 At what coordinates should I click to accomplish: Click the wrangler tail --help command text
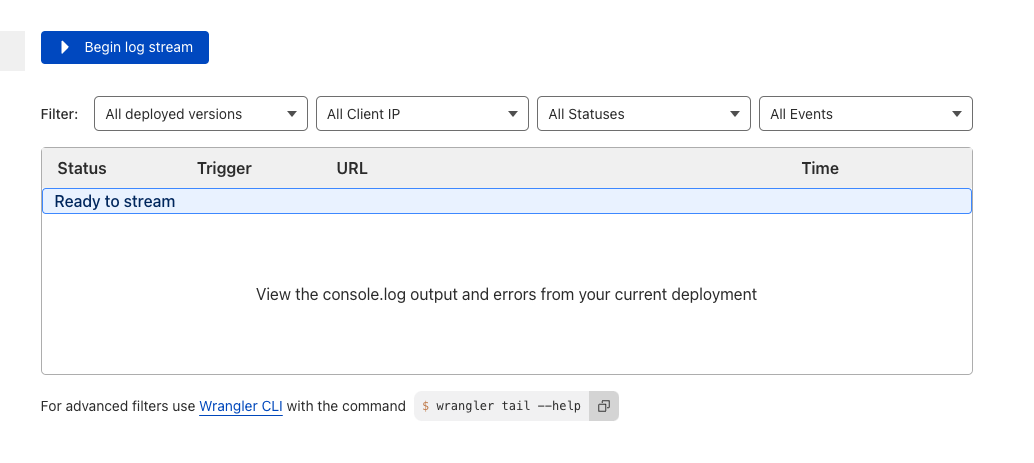[x=508, y=406]
